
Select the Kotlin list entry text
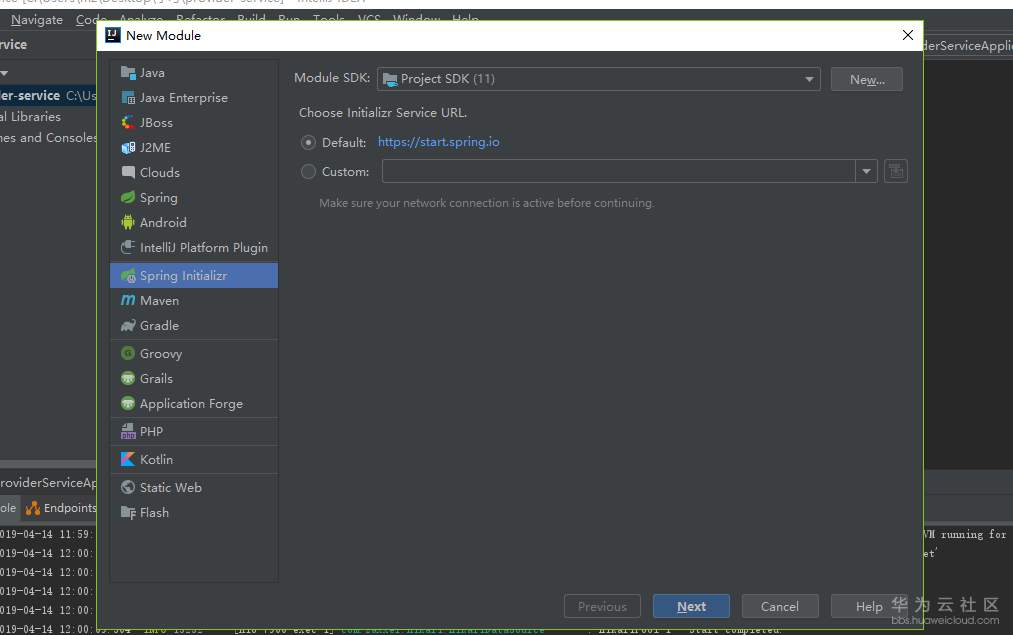coord(156,459)
